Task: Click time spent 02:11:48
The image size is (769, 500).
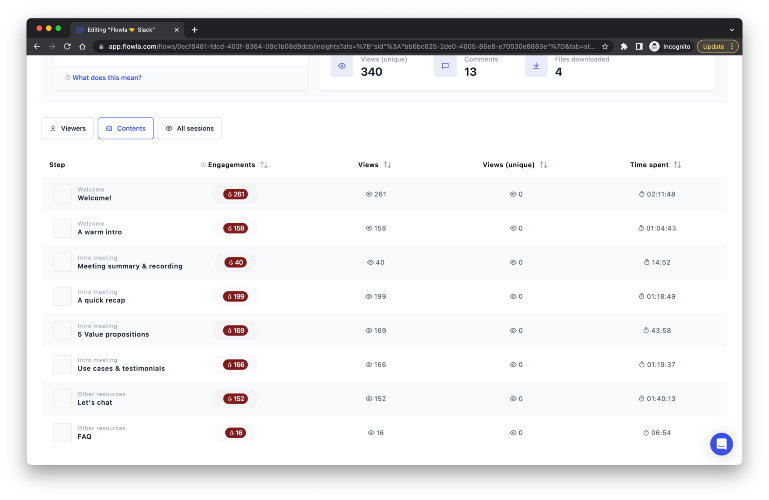Action: [x=657, y=194]
